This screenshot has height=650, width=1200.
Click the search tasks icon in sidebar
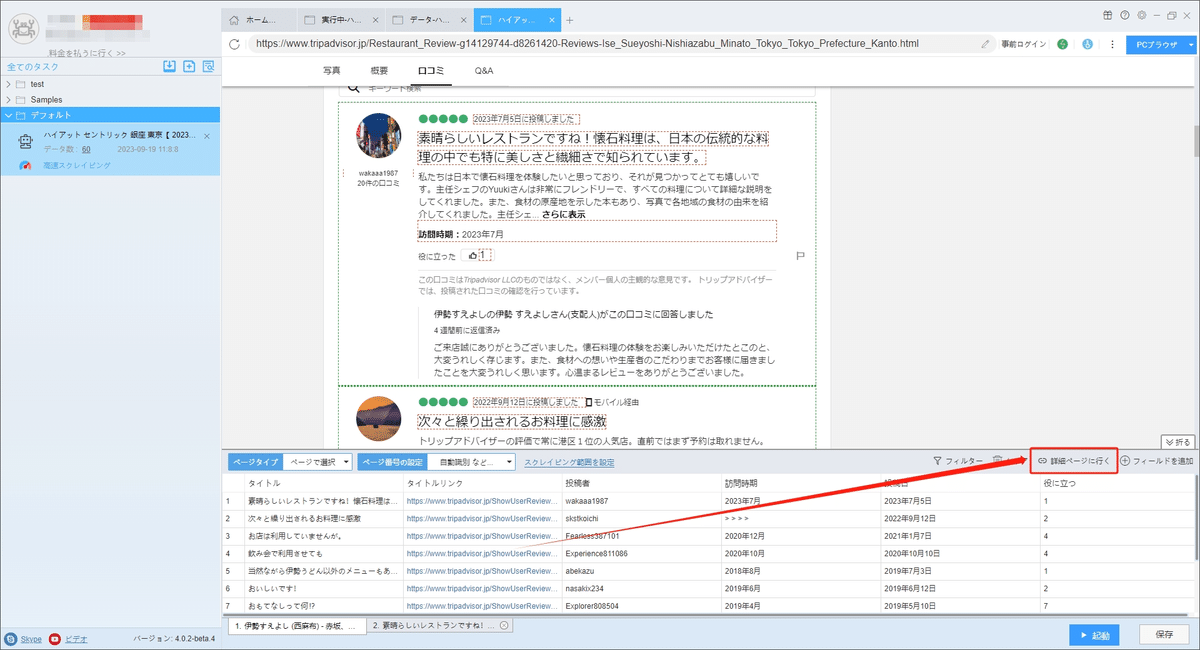pyautogui.click(x=208, y=66)
